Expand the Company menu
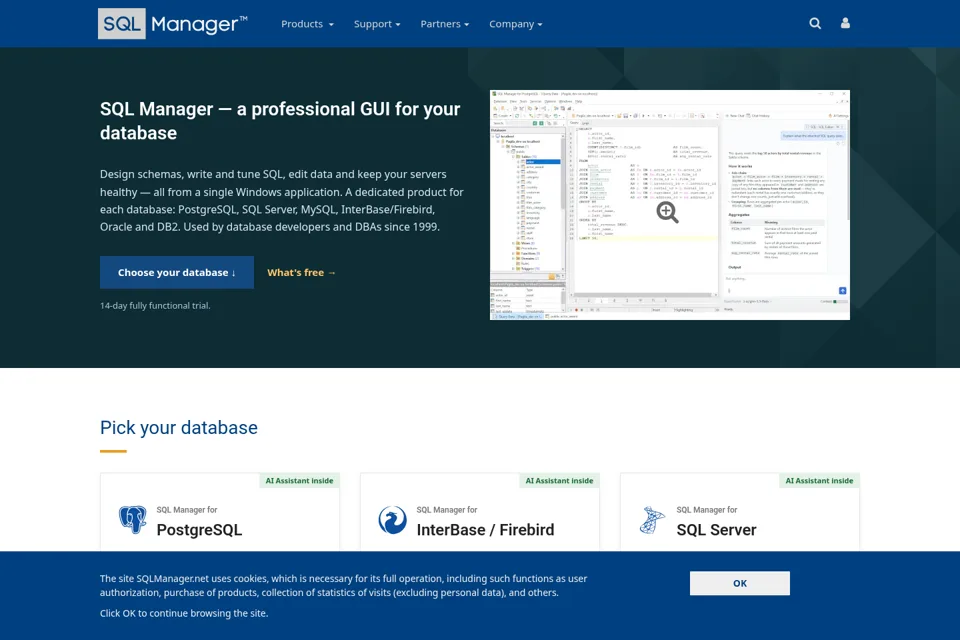 [516, 24]
